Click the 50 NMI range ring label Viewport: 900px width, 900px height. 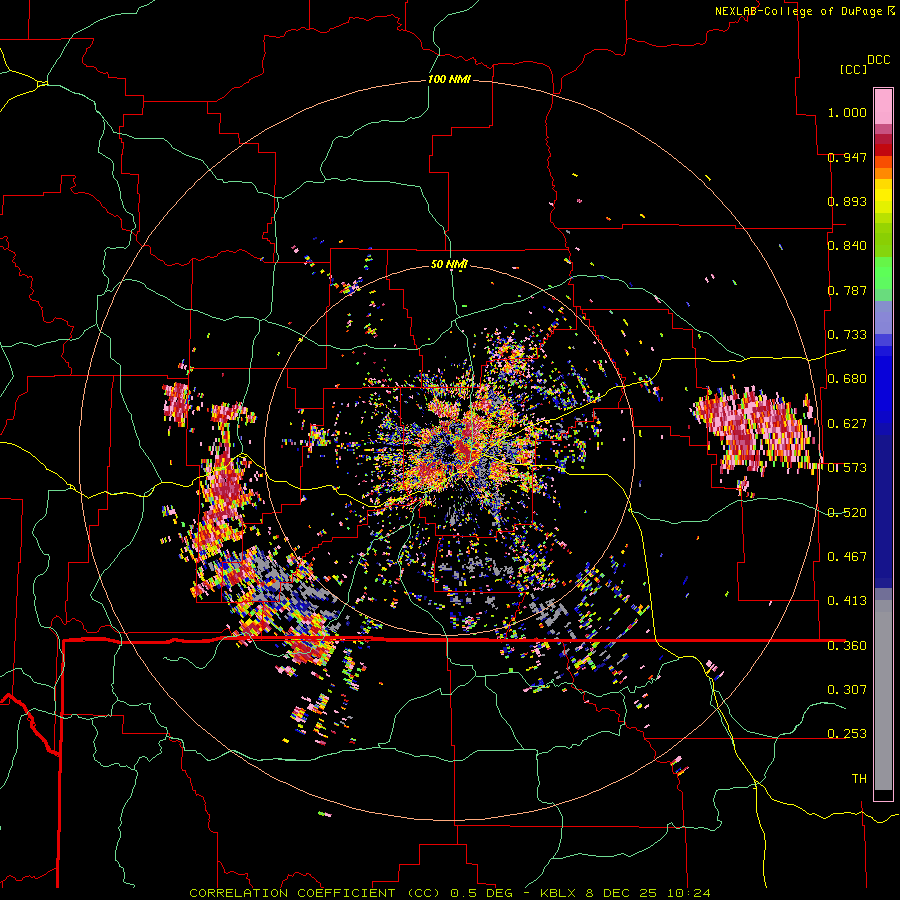click(x=449, y=265)
